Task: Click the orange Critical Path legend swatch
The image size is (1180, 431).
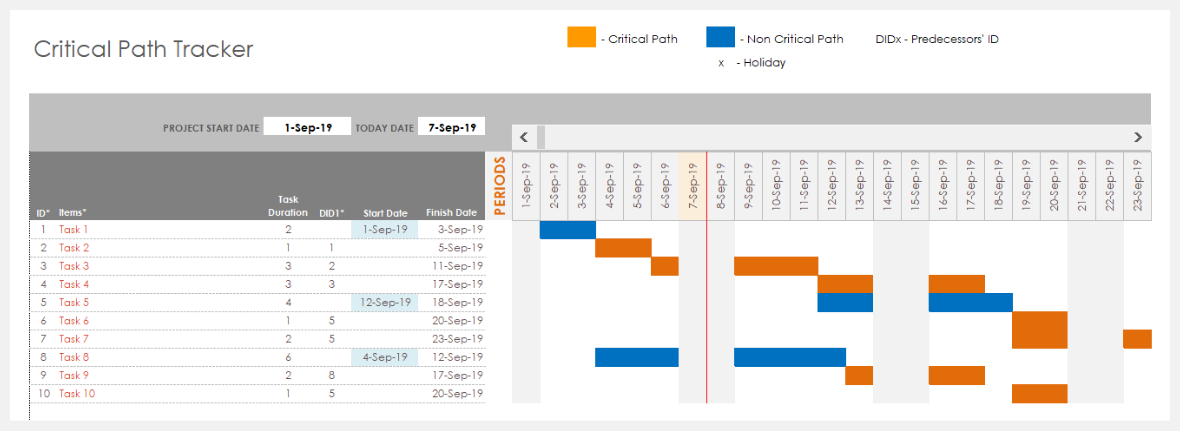Action: [x=581, y=38]
